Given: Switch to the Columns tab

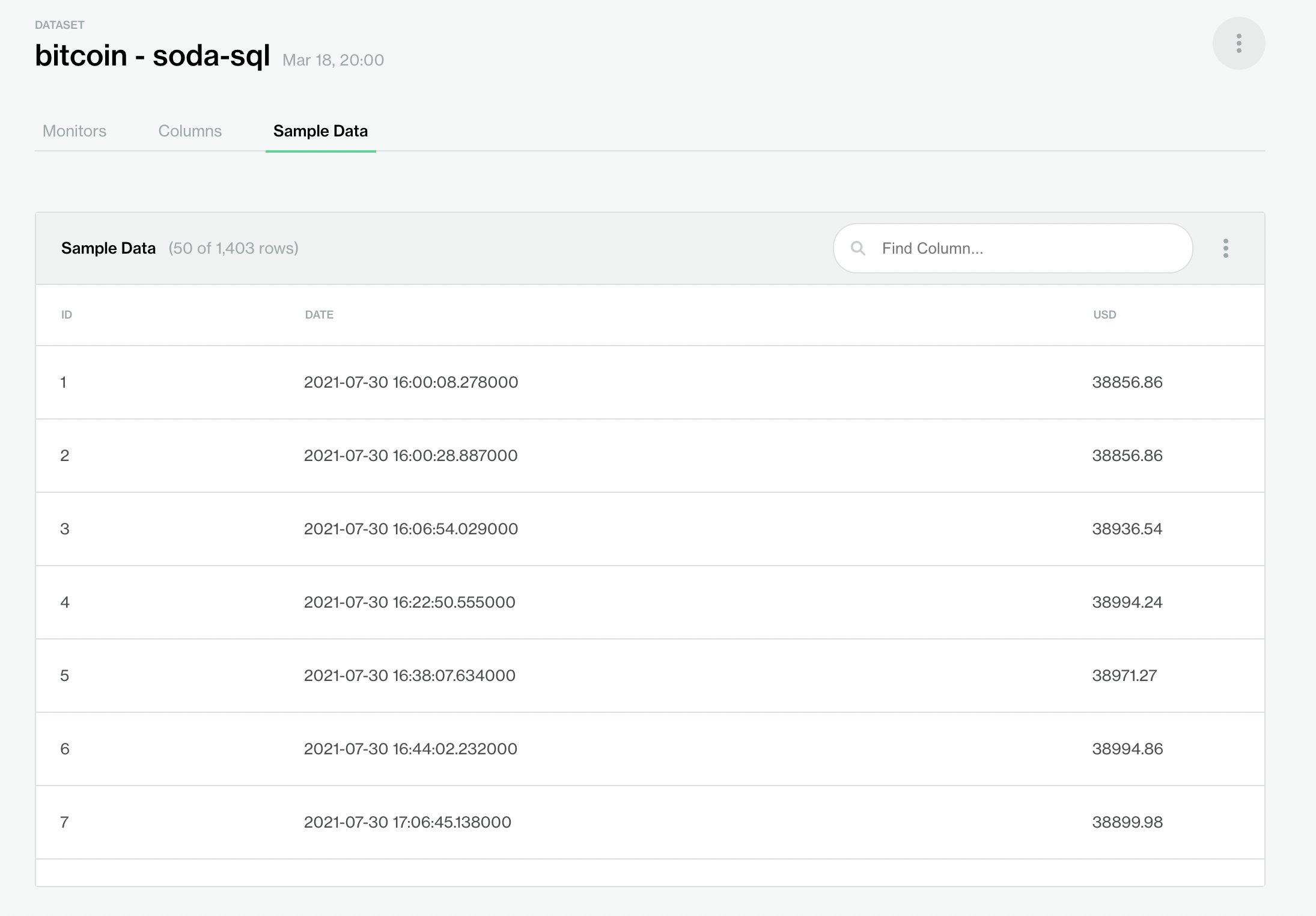Looking at the screenshot, I should pos(190,131).
